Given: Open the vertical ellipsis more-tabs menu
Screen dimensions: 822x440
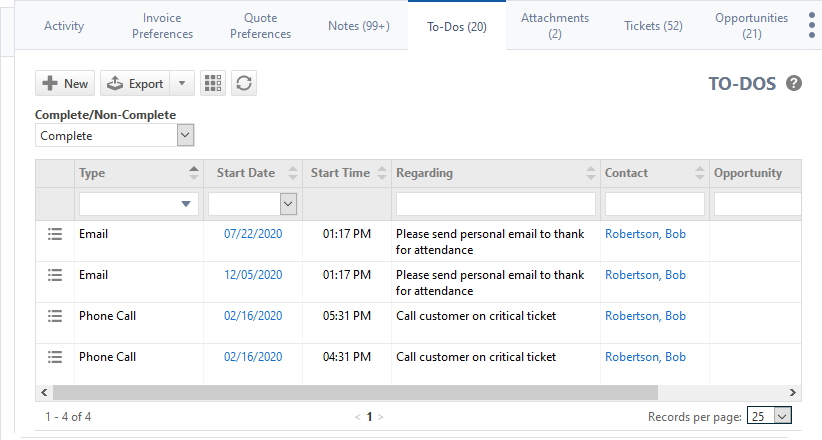Looking at the screenshot, I should (x=811, y=26).
